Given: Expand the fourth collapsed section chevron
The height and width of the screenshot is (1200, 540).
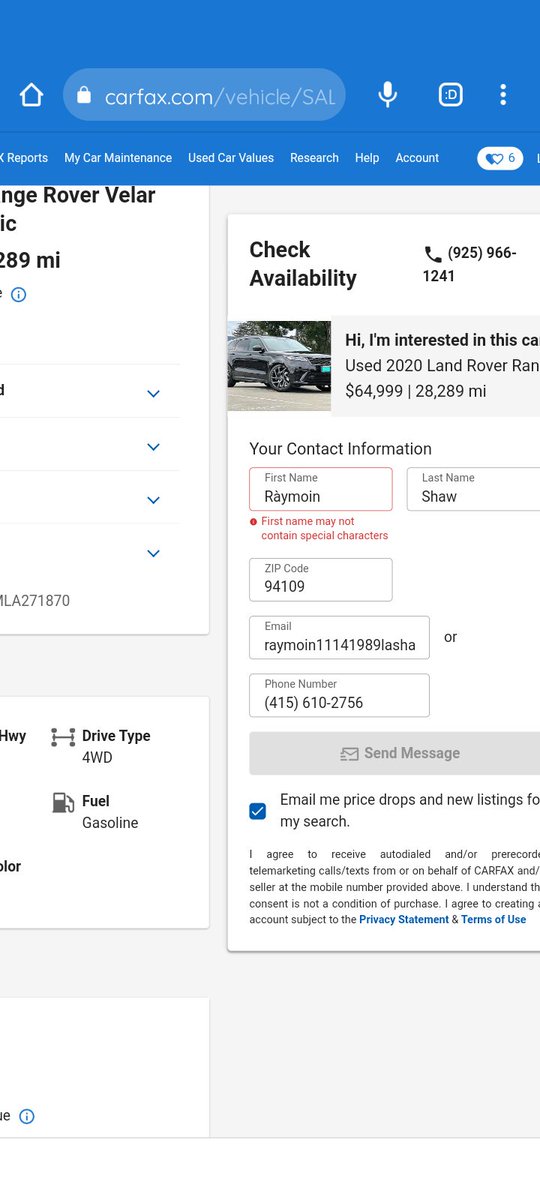Looking at the screenshot, I should (153, 553).
